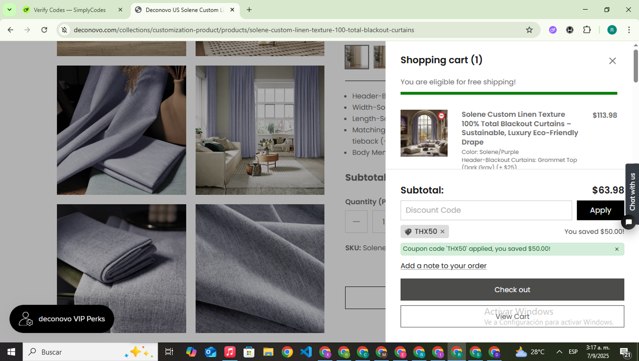
Task: Open File Explorer from the taskbar
Action: (x=268, y=352)
